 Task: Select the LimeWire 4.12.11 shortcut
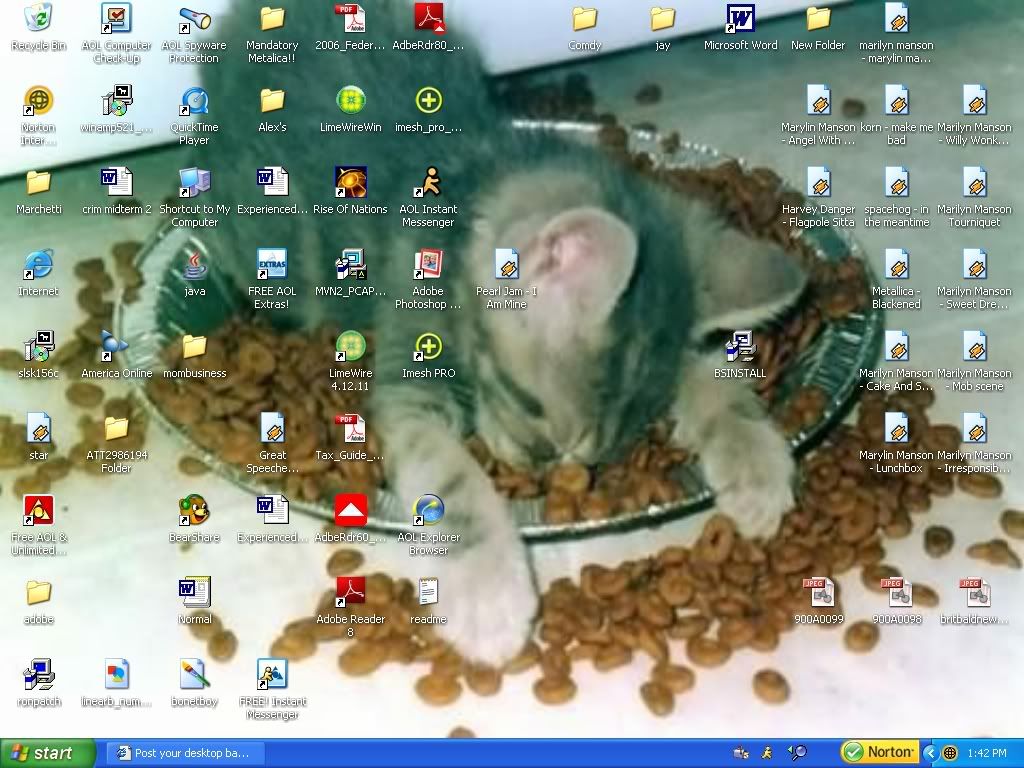[350, 347]
